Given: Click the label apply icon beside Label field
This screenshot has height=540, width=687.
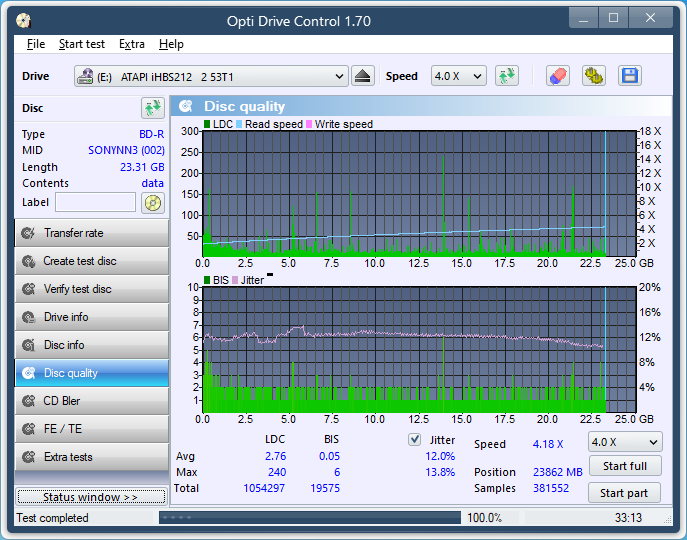Looking at the screenshot, I should click(x=152, y=203).
